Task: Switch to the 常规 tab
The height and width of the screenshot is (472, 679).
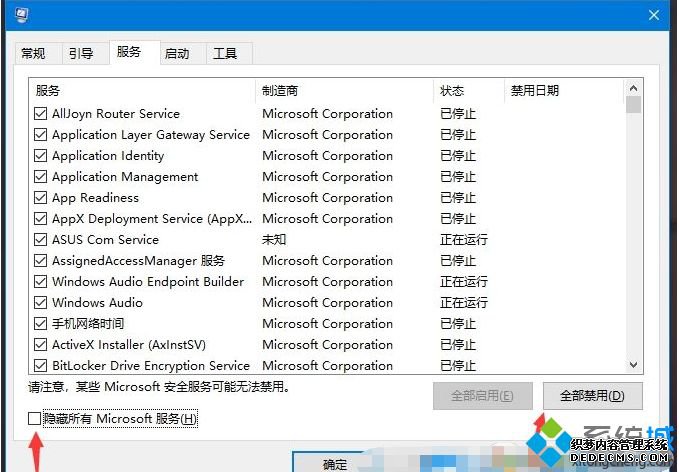Action: click(33, 54)
